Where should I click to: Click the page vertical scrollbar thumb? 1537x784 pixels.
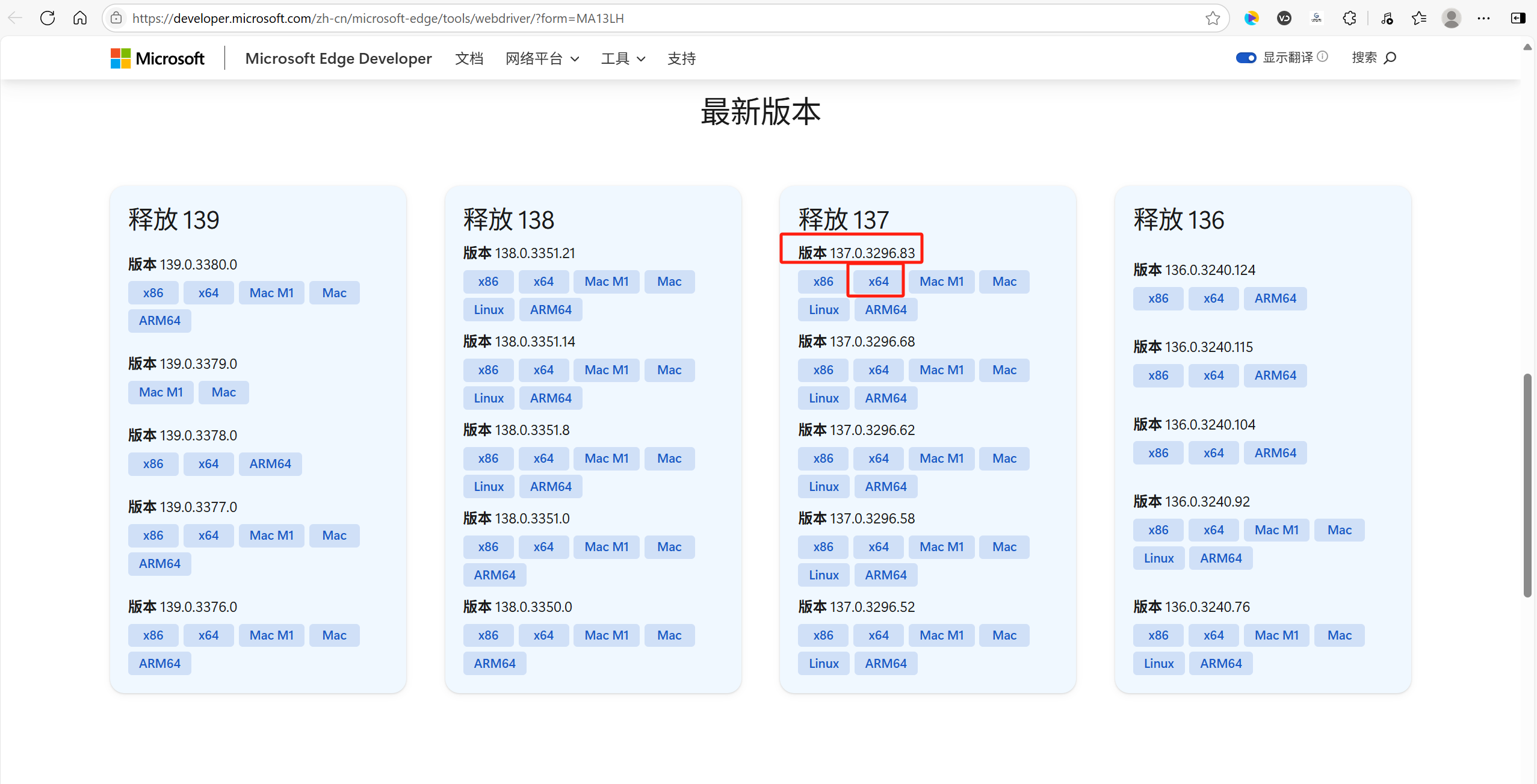tap(1527, 484)
